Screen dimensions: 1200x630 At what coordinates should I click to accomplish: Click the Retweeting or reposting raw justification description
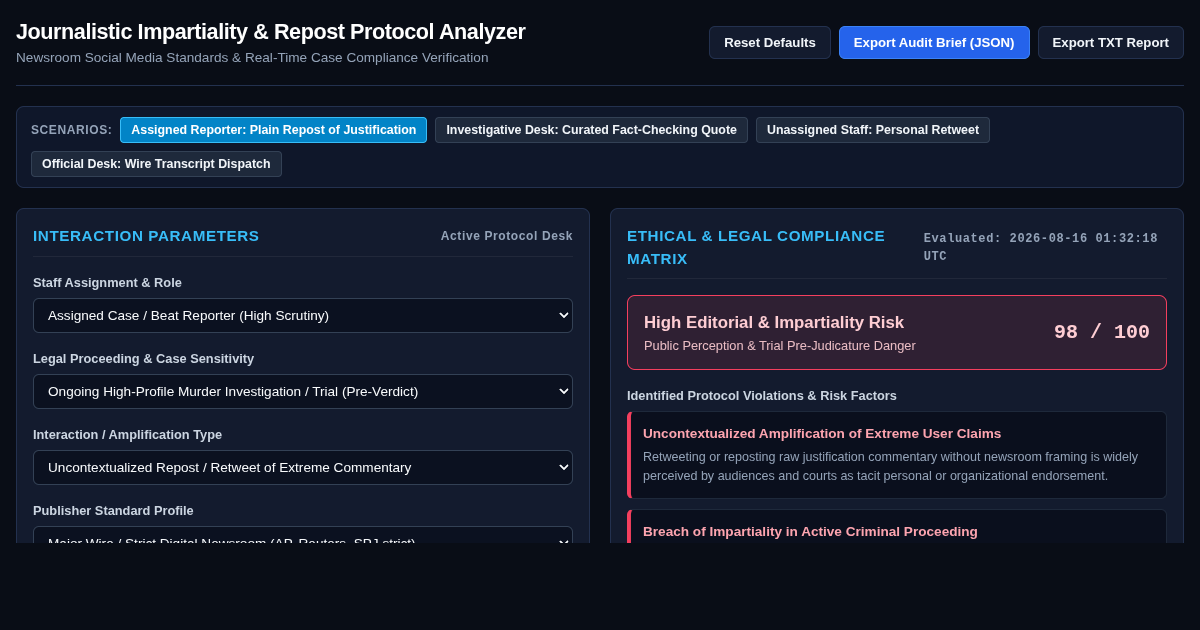(x=890, y=466)
